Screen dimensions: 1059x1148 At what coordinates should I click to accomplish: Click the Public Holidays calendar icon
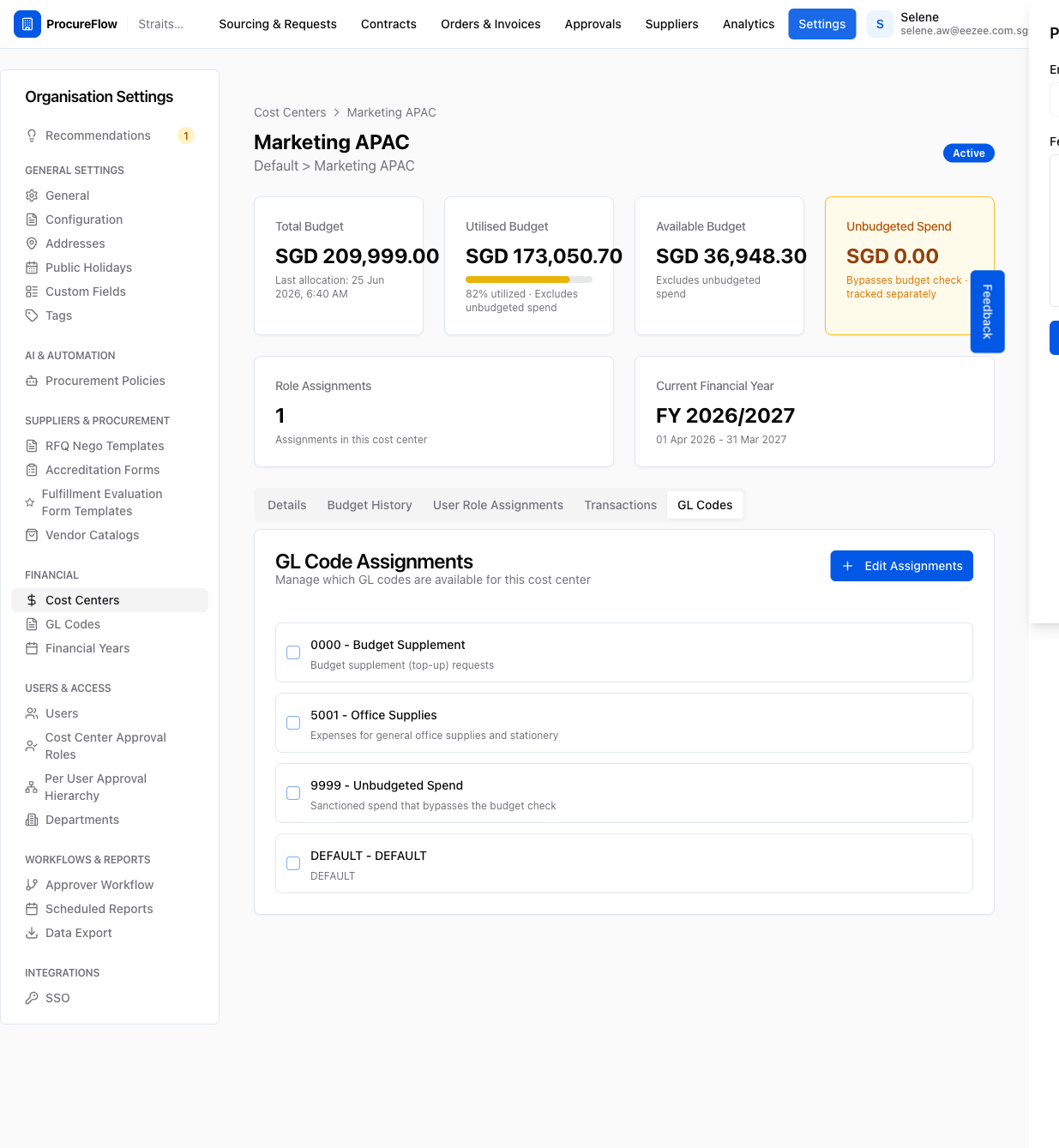pyautogui.click(x=32, y=267)
